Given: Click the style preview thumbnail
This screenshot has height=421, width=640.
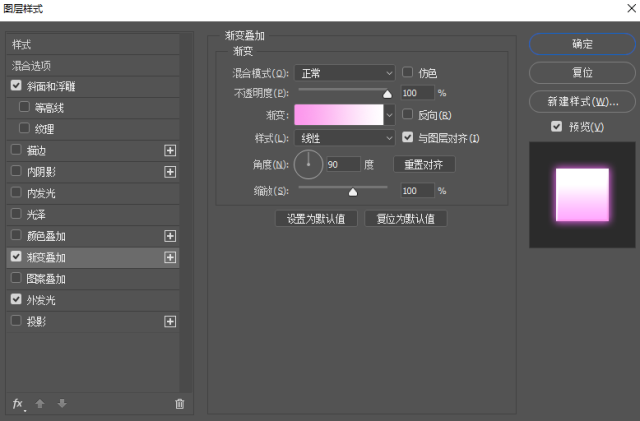Looking at the screenshot, I should [582, 195].
